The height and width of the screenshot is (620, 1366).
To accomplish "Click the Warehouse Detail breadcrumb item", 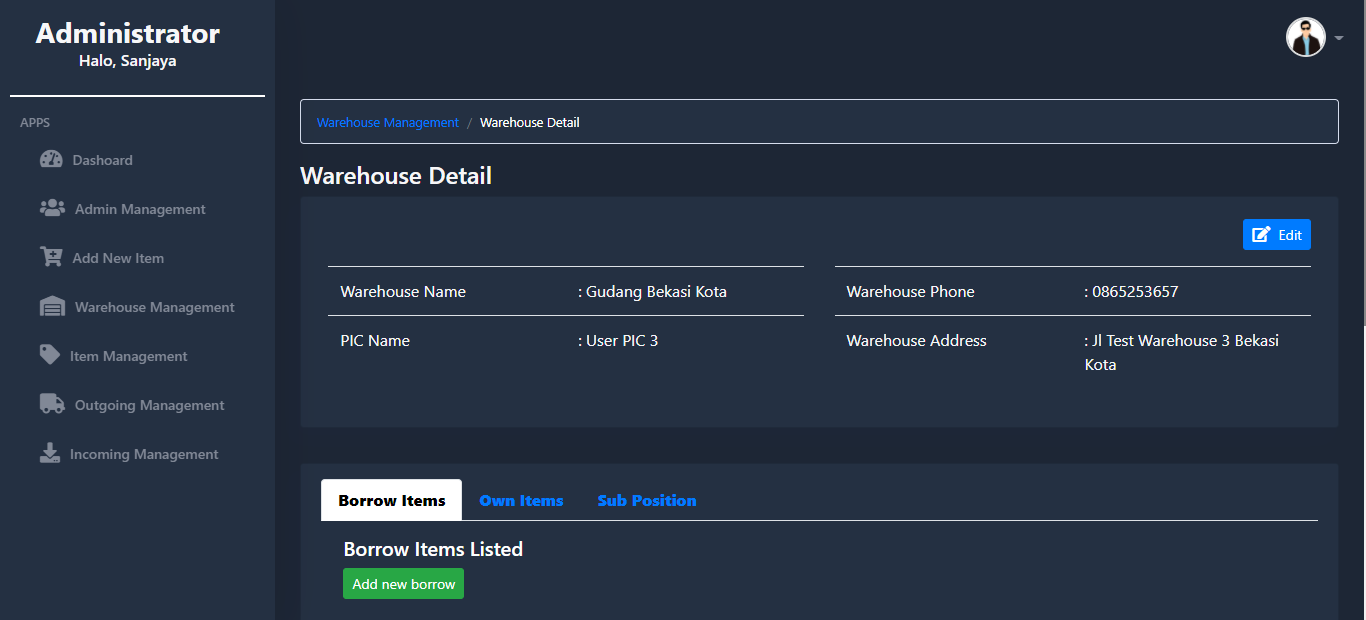I will click(529, 122).
